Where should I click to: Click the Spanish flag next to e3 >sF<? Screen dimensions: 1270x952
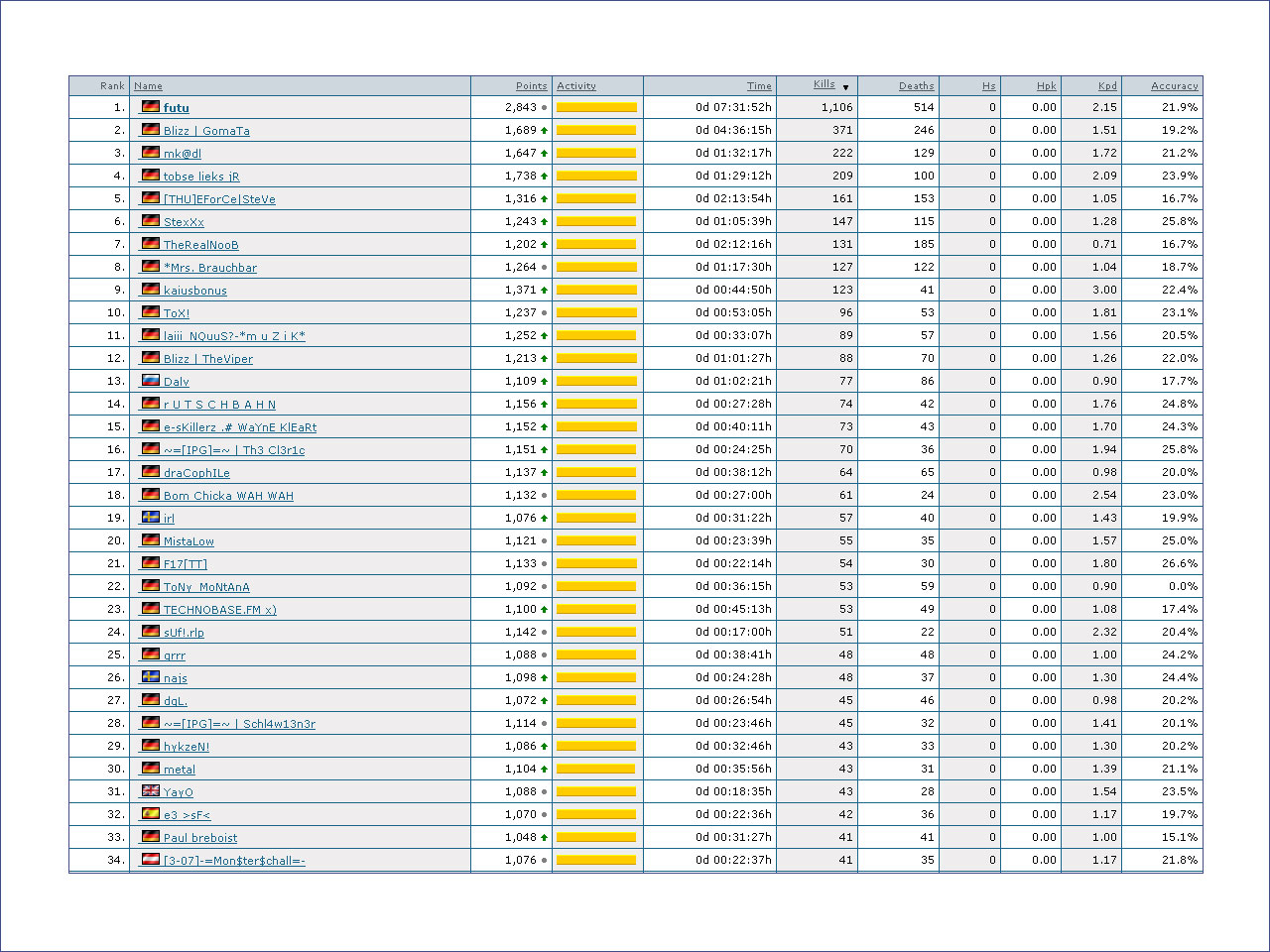click(x=151, y=814)
